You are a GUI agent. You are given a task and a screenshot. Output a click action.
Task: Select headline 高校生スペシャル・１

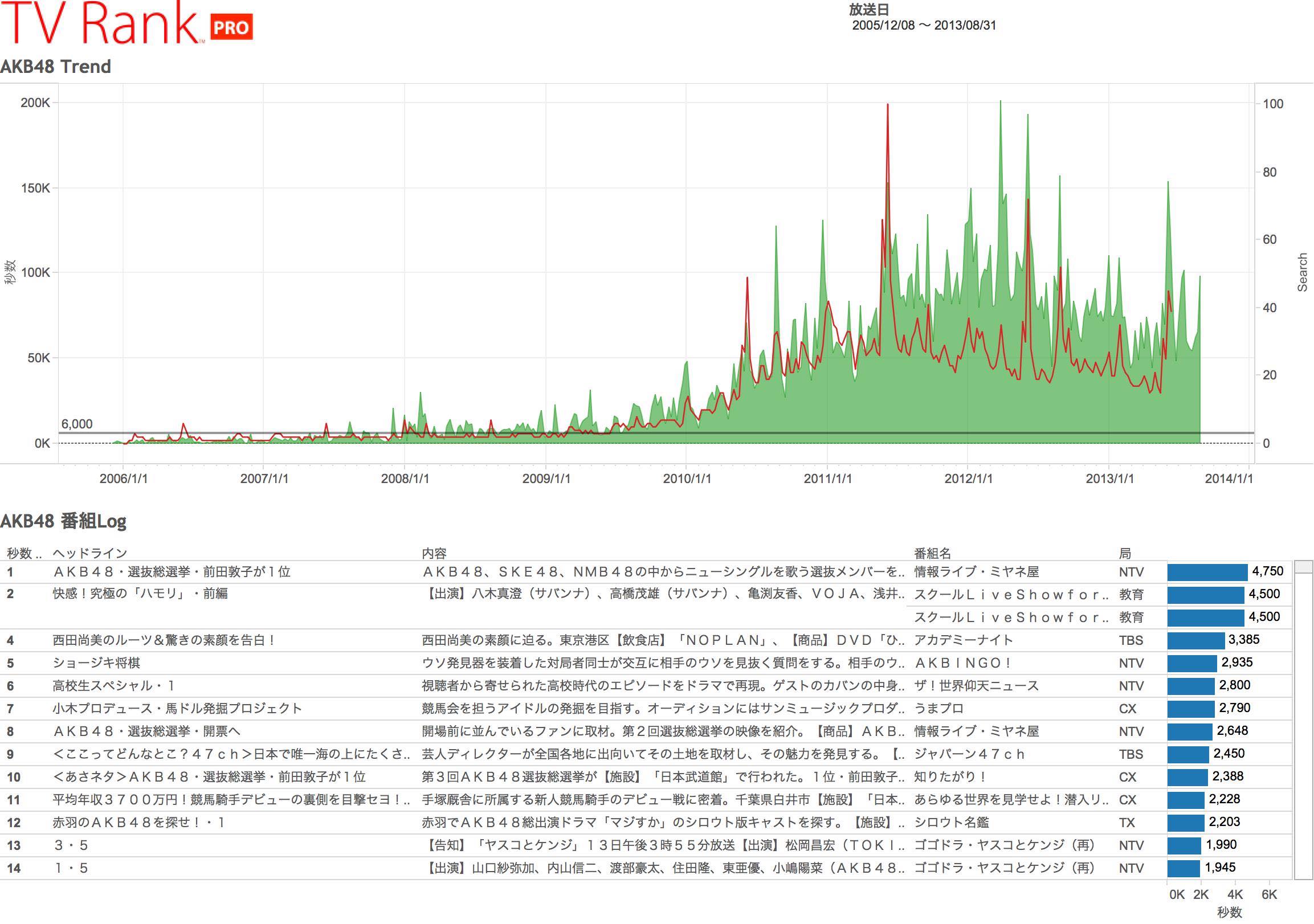tap(115, 685)
